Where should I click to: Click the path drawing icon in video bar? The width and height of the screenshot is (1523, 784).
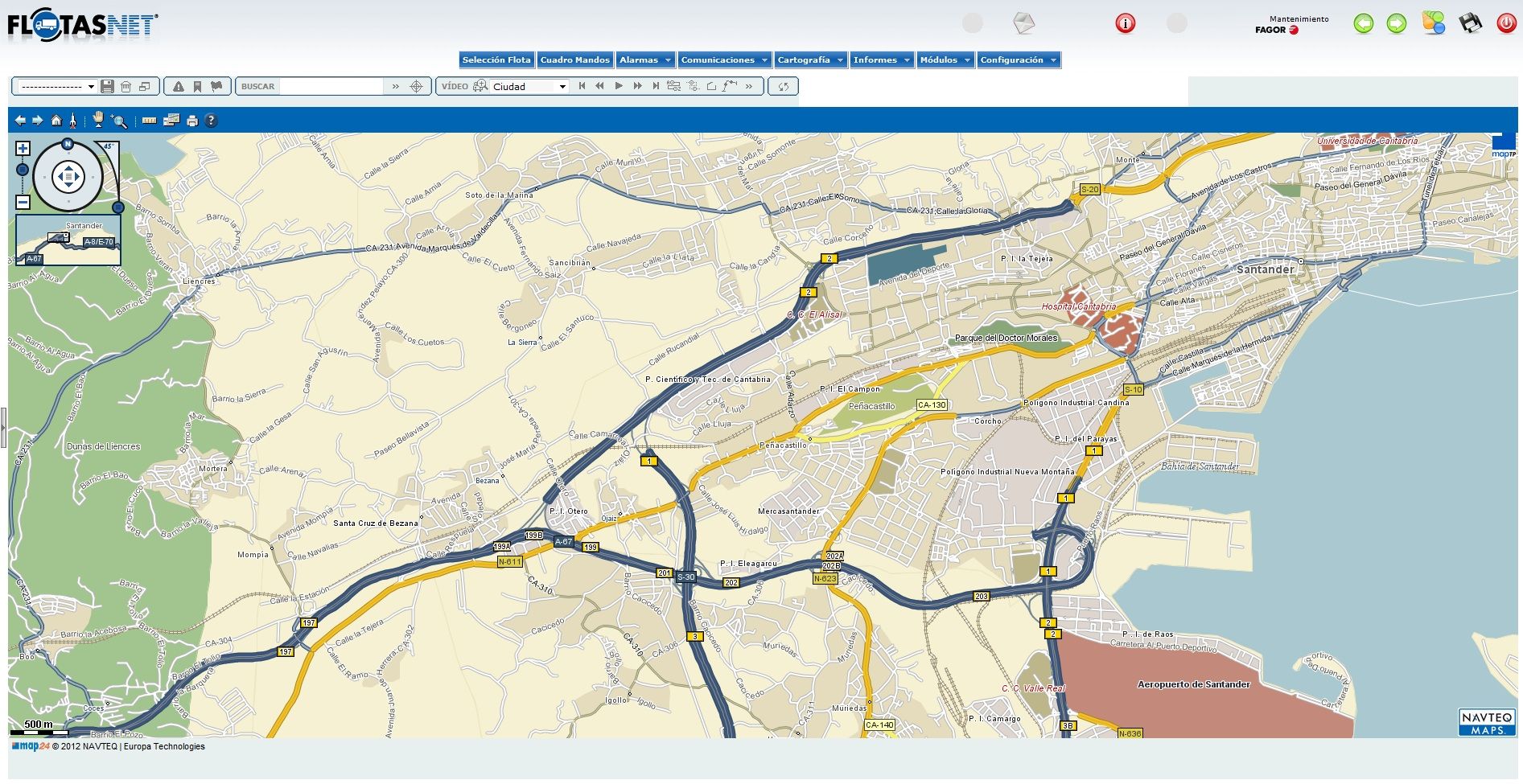click(x=730, y=86)
